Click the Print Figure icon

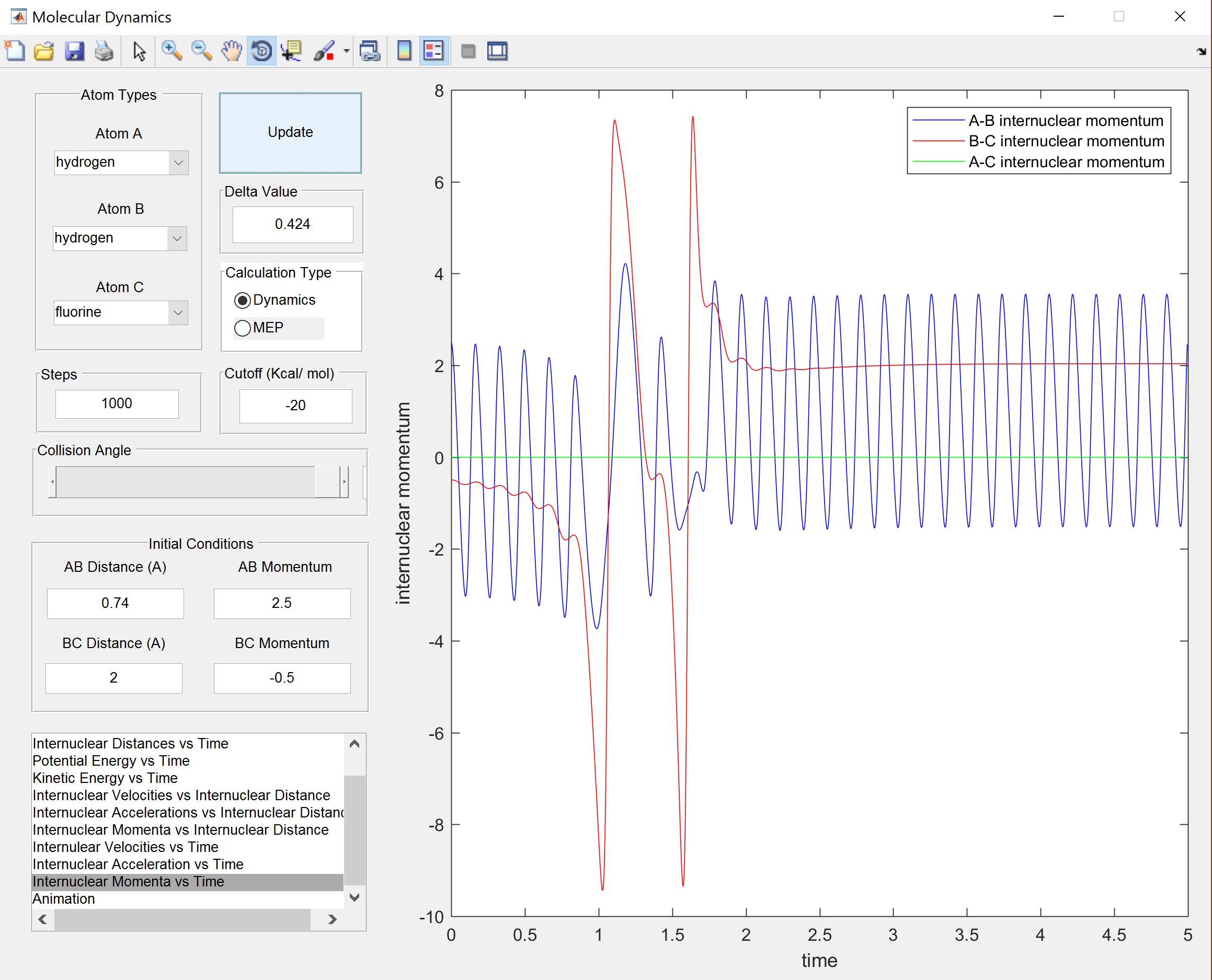pyautogui.click(x=104, y=51)
